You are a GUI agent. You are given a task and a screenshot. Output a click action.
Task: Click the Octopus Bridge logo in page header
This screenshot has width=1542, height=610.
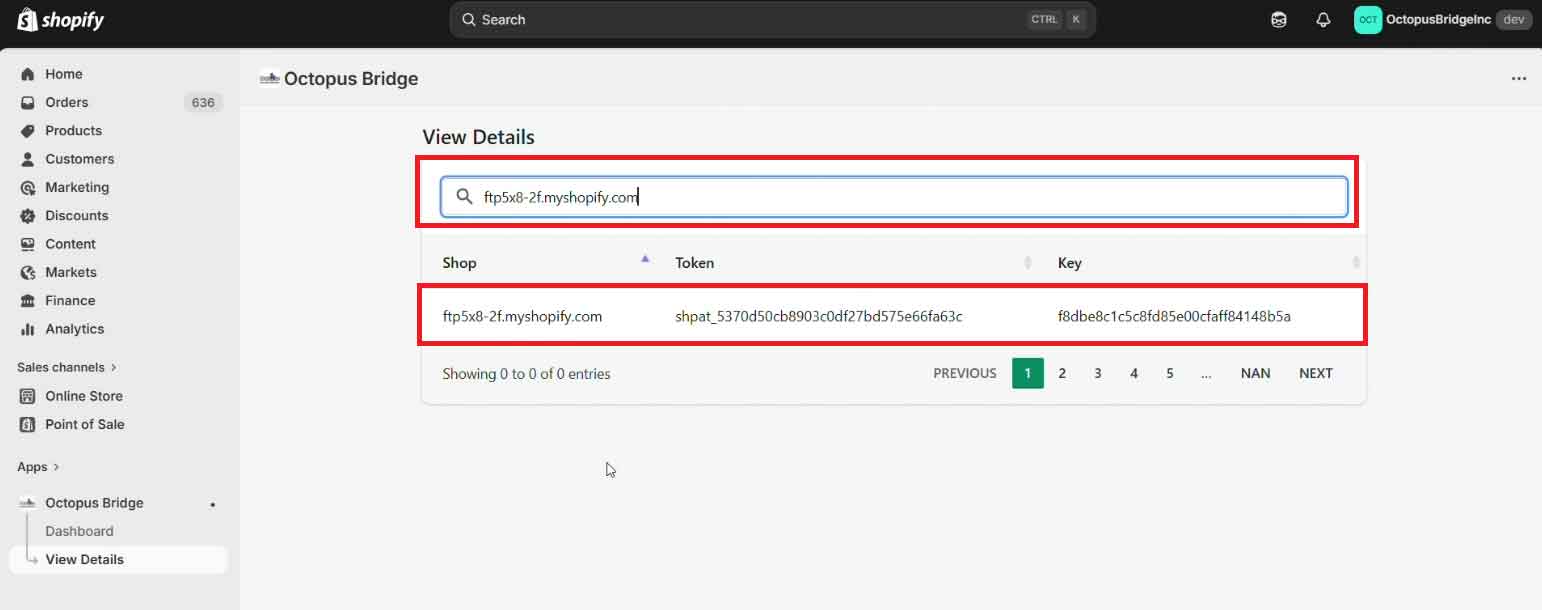(x=269, y=78)
